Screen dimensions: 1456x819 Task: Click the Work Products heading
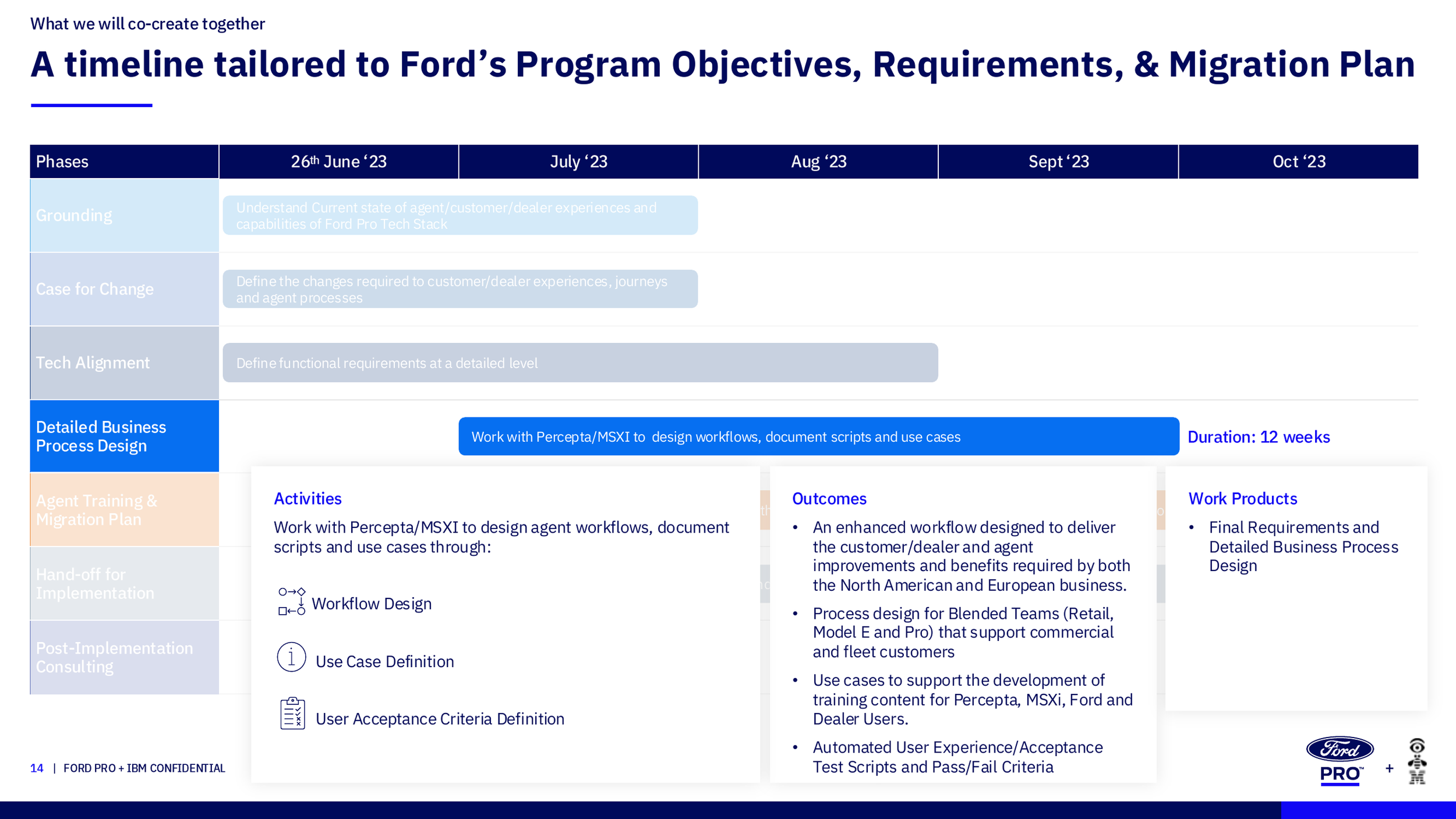[x=1243, y=499]
